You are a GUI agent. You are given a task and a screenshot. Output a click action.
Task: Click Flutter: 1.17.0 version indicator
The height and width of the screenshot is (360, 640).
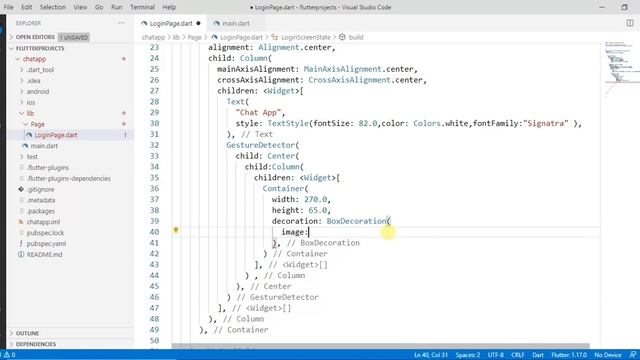569,355
